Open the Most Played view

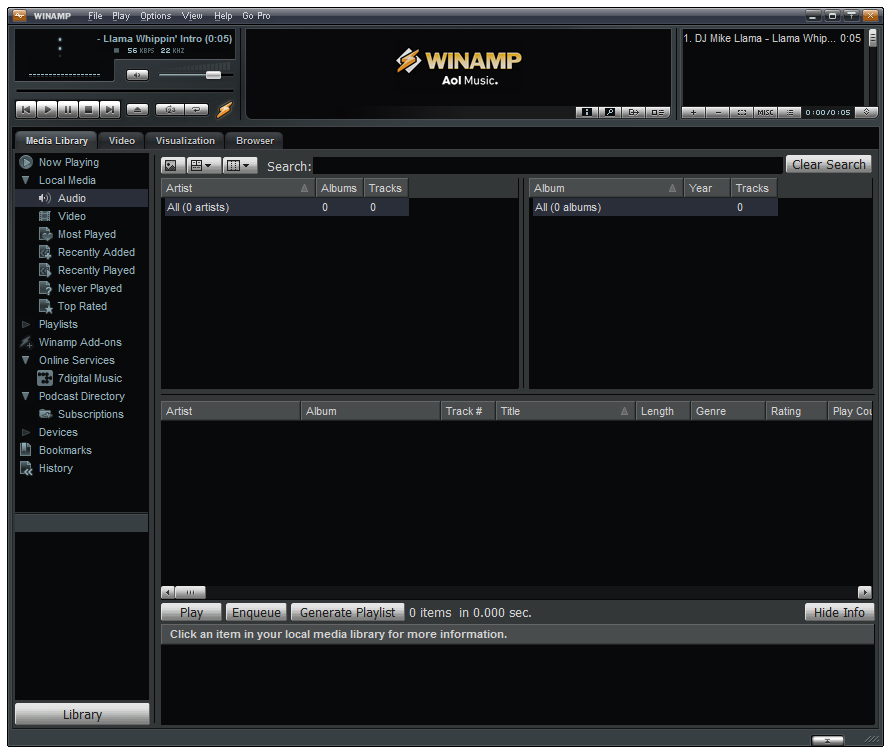pos(86,234)
